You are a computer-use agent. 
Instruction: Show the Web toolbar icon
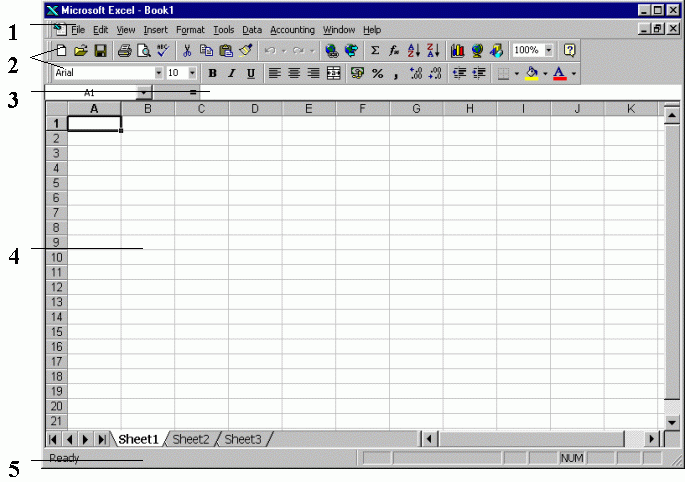(351, 51)
